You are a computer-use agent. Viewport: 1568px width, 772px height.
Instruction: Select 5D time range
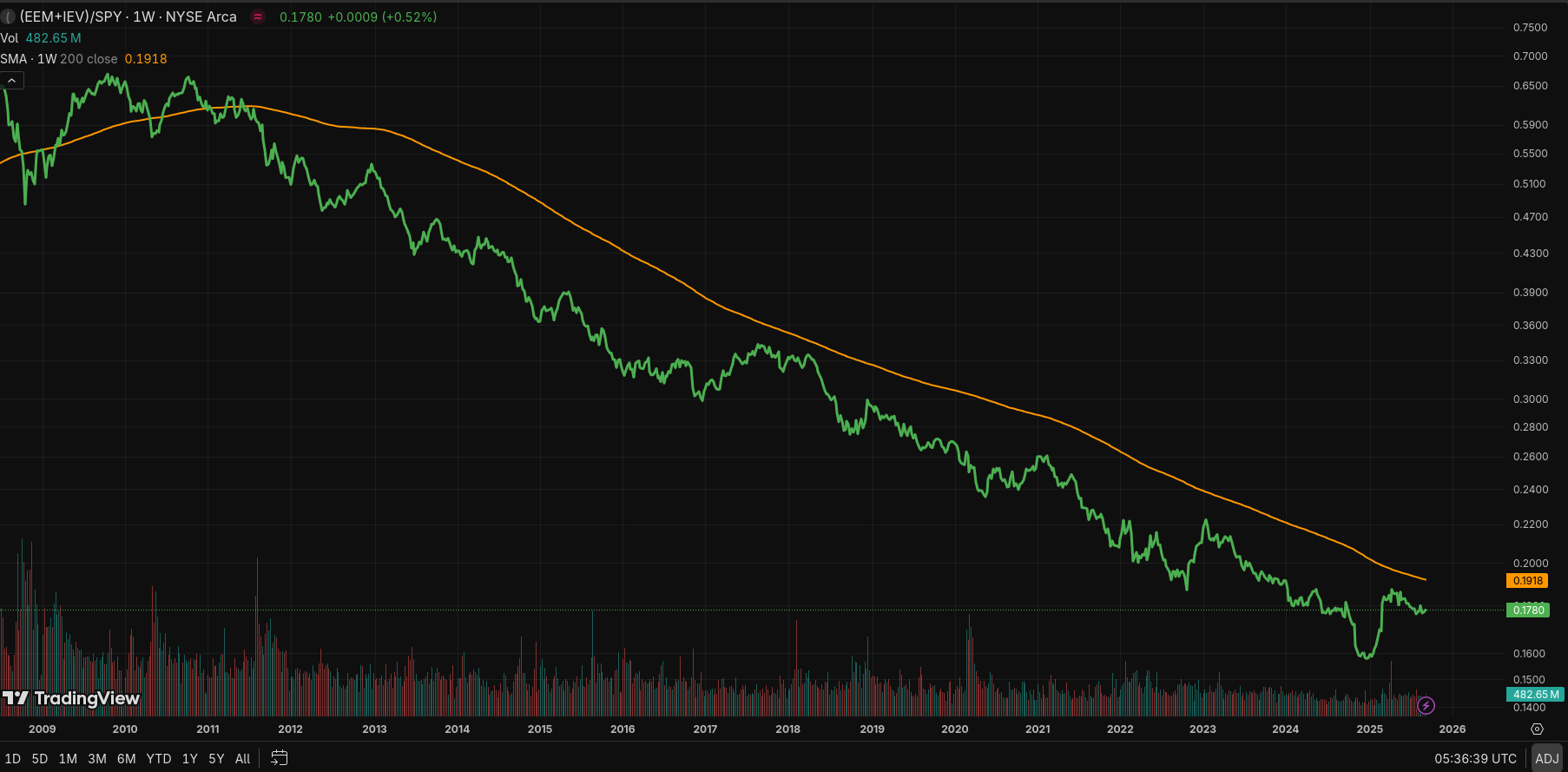(x=40, y=758)
